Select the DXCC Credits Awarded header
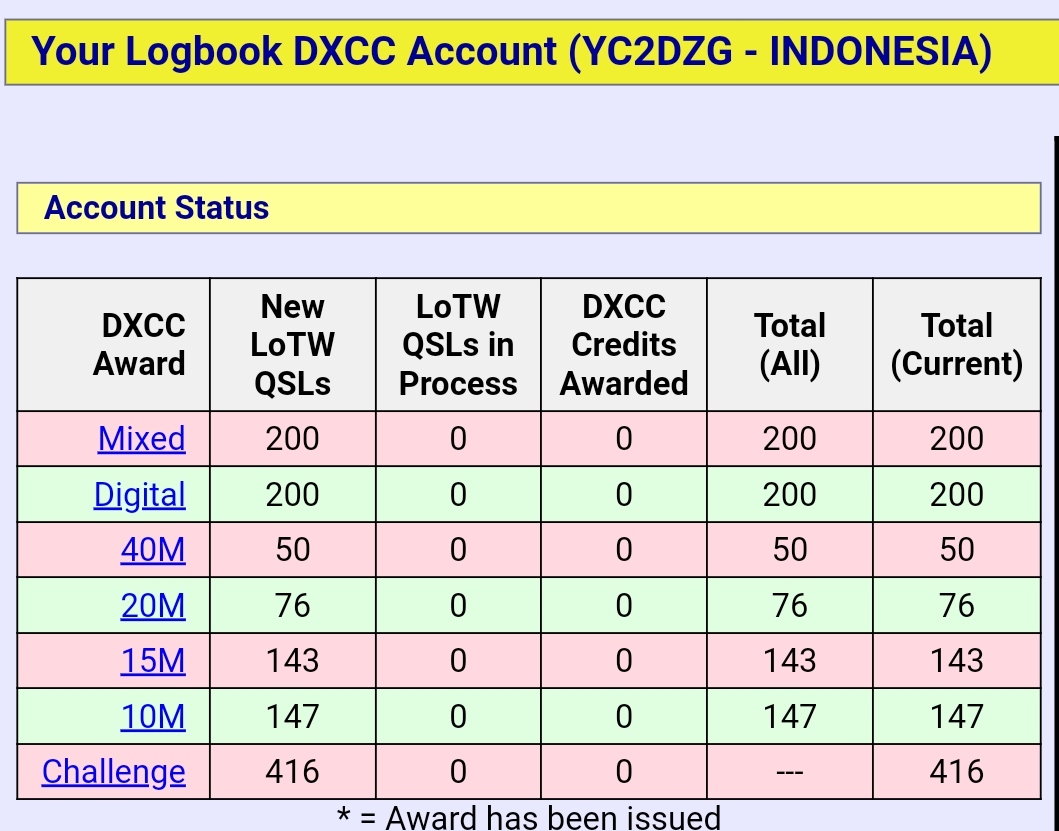Viewport: 1059px width, 831px height. [624, 345]
